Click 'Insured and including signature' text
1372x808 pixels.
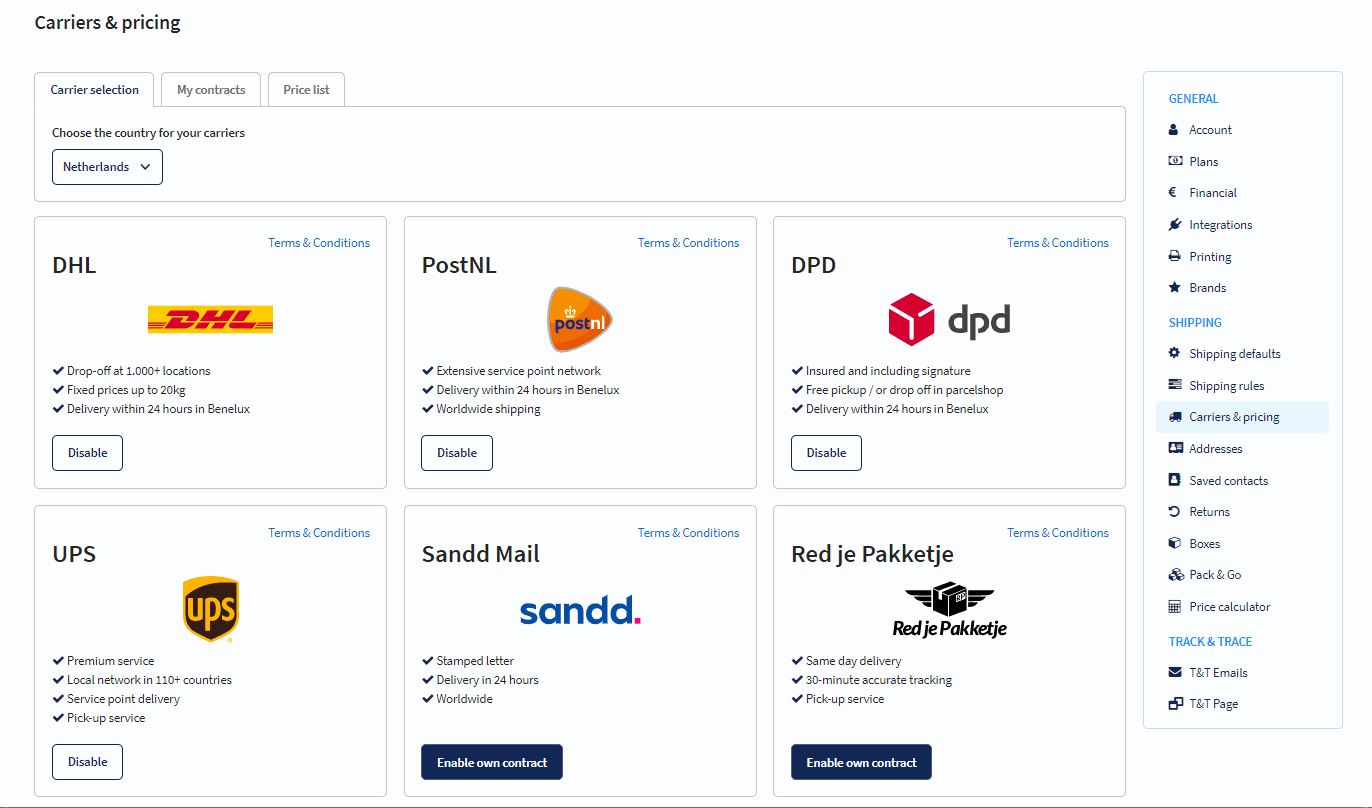(888, 371)
